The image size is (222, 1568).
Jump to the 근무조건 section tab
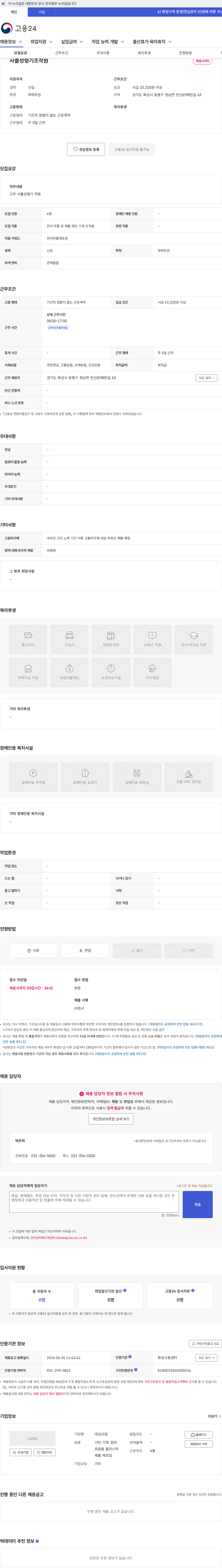click(x=62, y=53)
